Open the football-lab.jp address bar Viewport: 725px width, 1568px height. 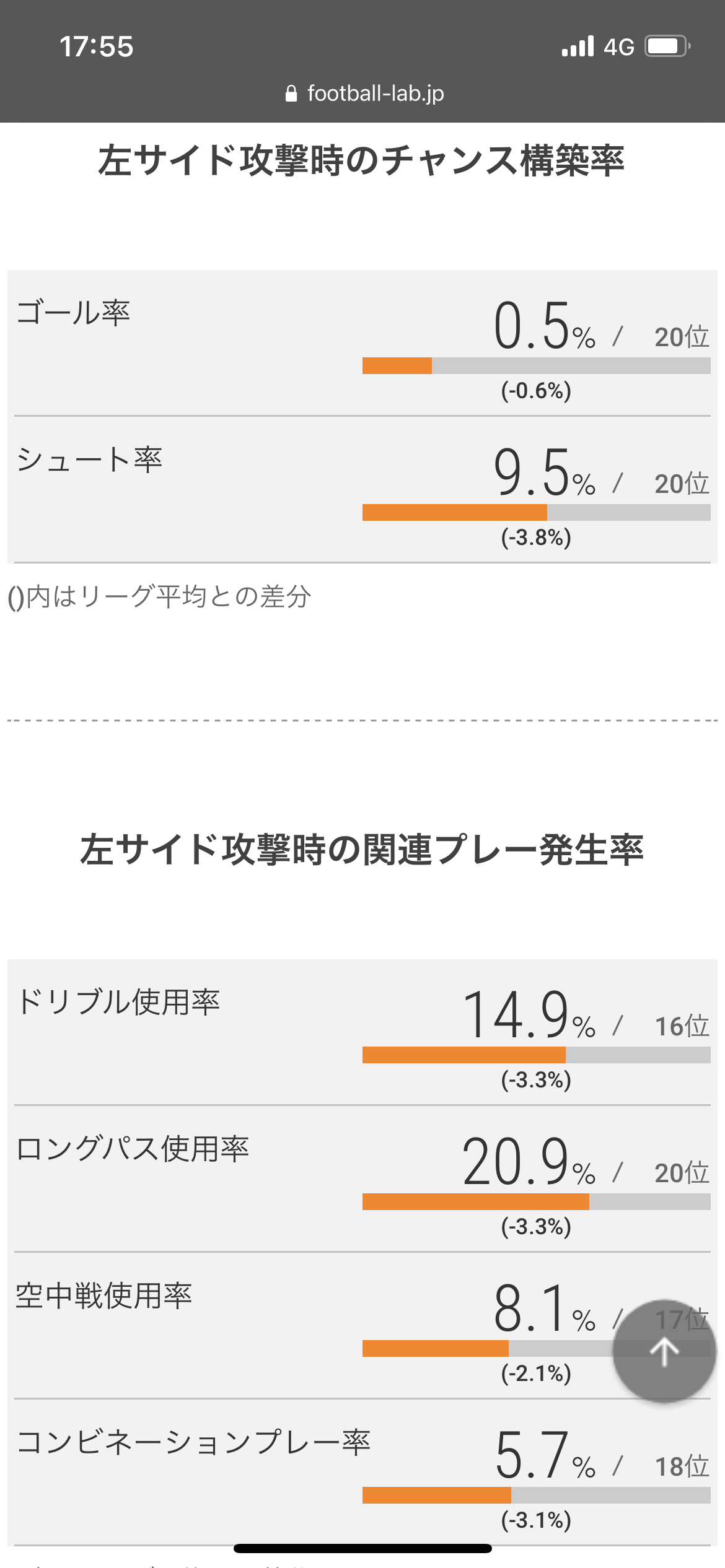tap(364, 94)
